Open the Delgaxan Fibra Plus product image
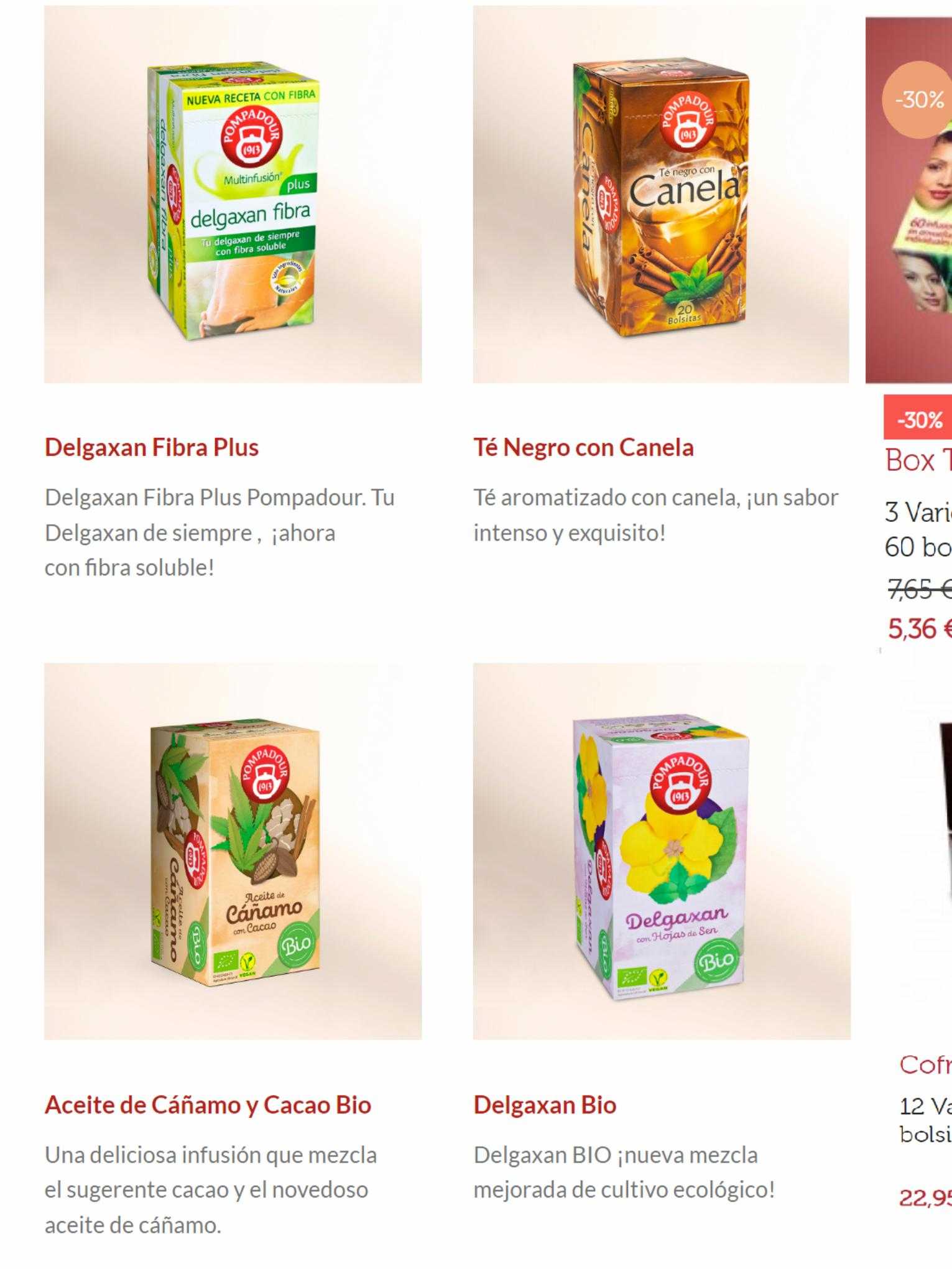 point(233,195)
